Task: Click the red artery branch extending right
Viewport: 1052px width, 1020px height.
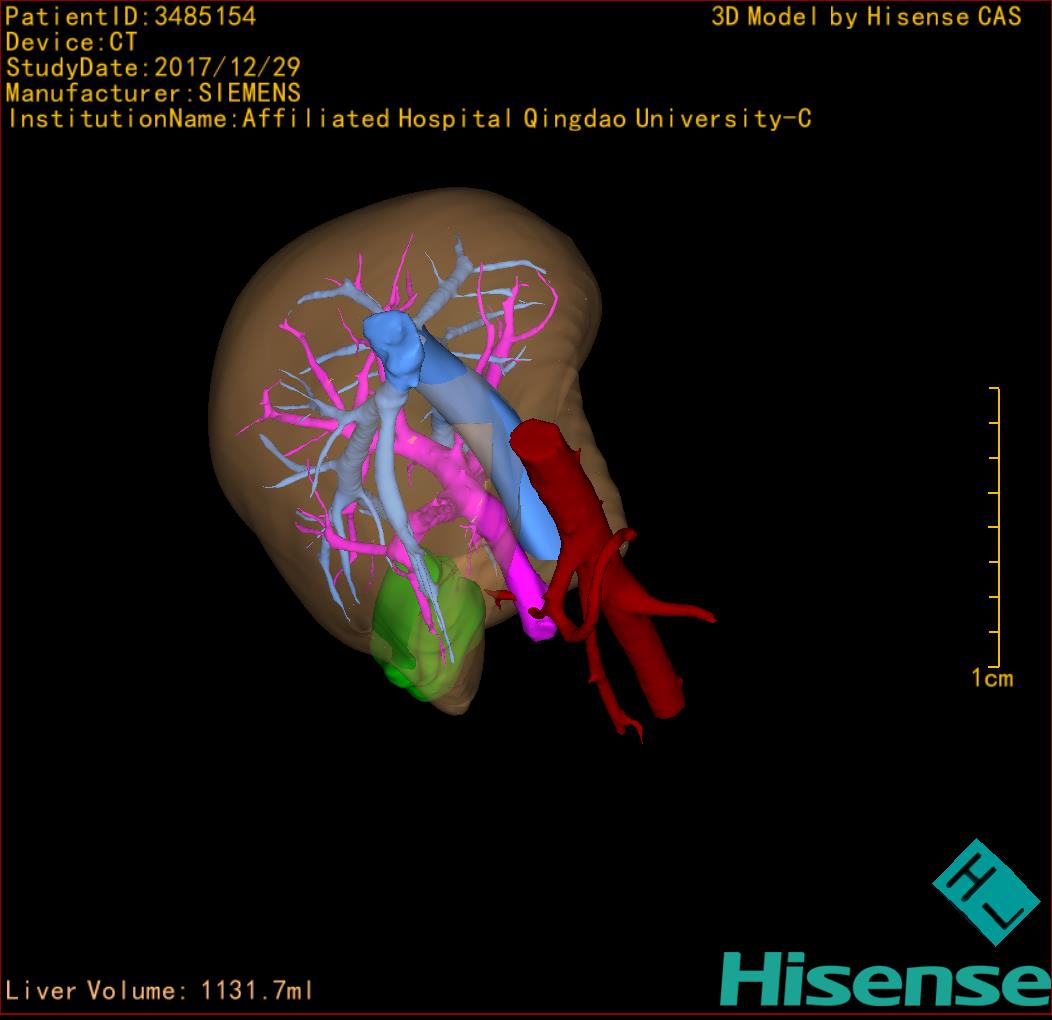Action: pos(680,608)
